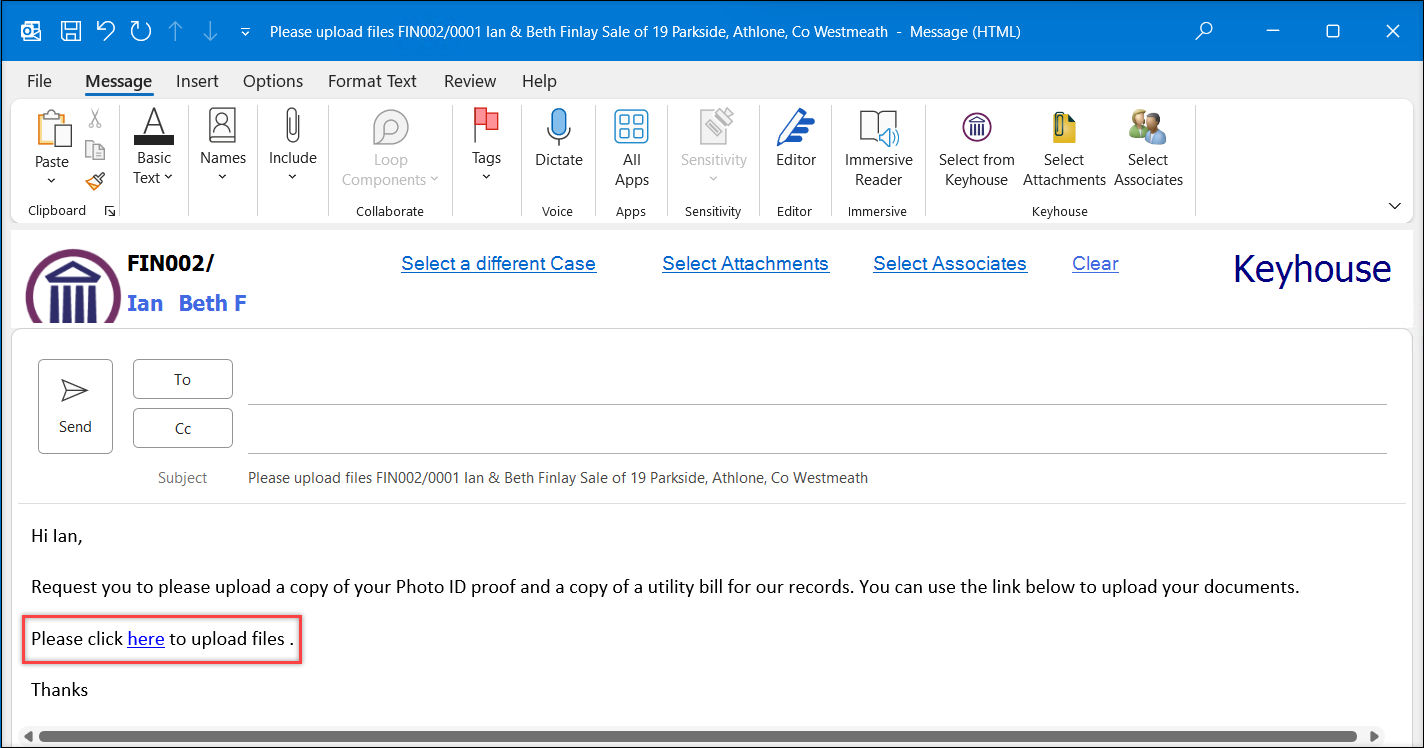Click the Format Painter brush icon
Screen dimensions: 1424x748
click(95, 181)
